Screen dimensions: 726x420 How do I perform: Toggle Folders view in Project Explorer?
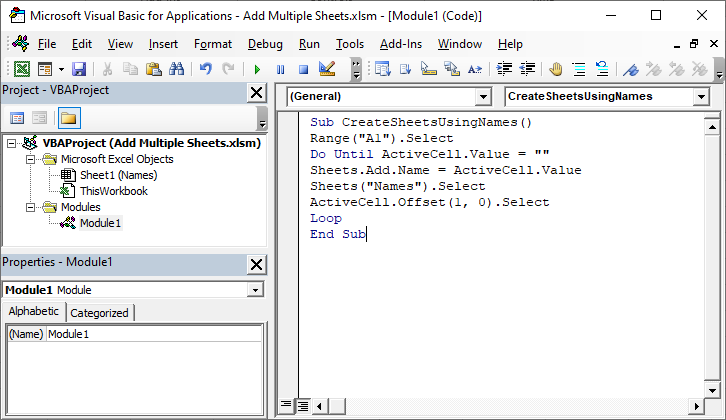(69, 118)
